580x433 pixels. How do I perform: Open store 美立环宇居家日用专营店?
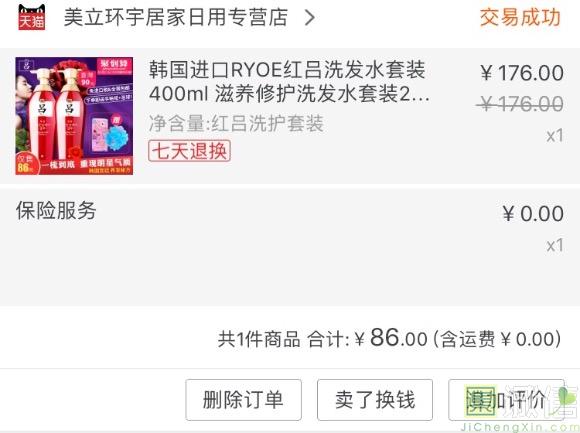tap(176, 17)
